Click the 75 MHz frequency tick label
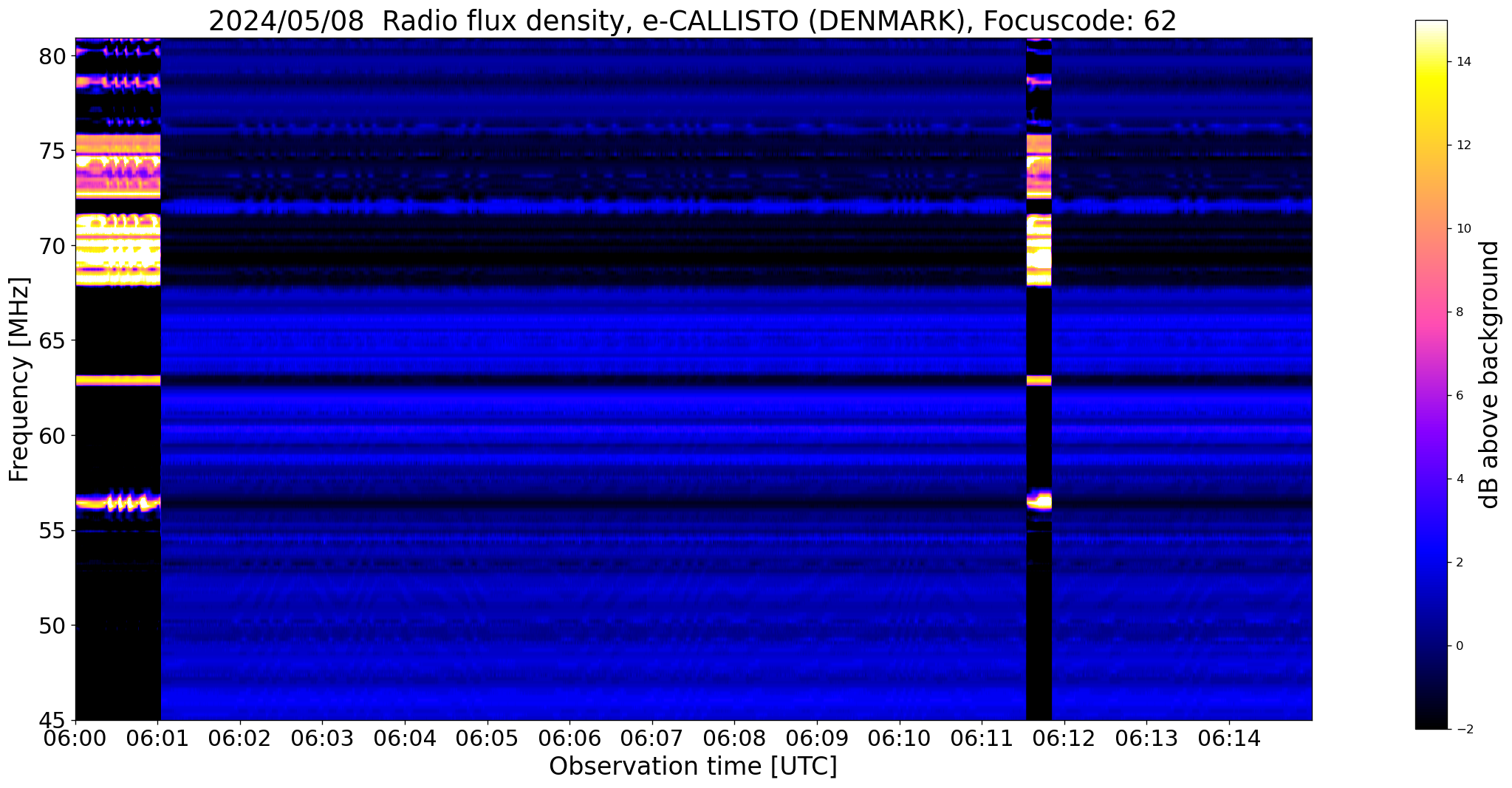This screenshot has height=788, width=1512. pos(52,151)
